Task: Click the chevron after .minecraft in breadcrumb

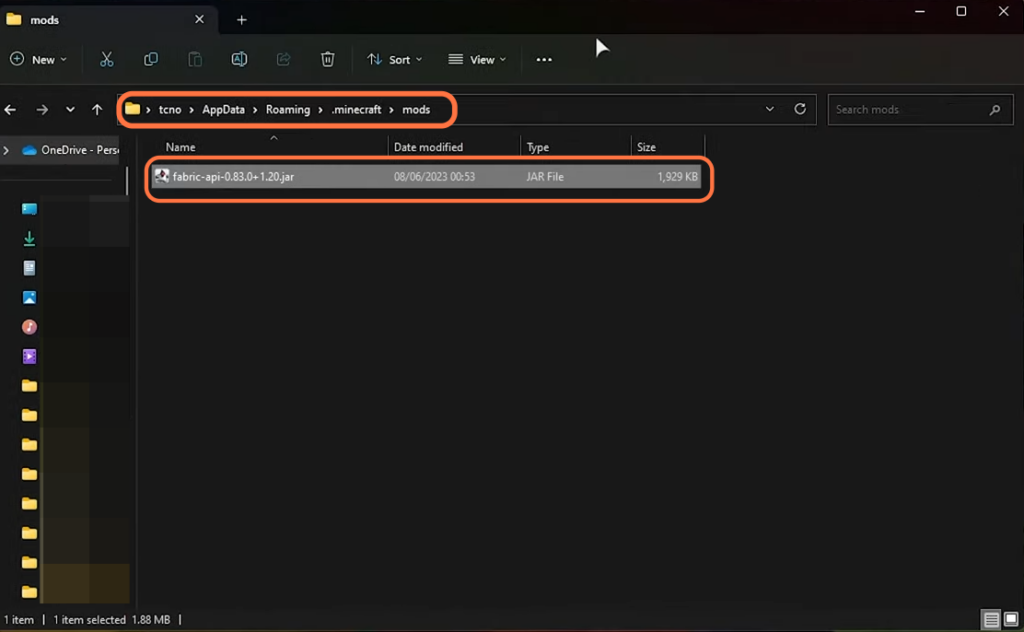Action: [392, 110]
